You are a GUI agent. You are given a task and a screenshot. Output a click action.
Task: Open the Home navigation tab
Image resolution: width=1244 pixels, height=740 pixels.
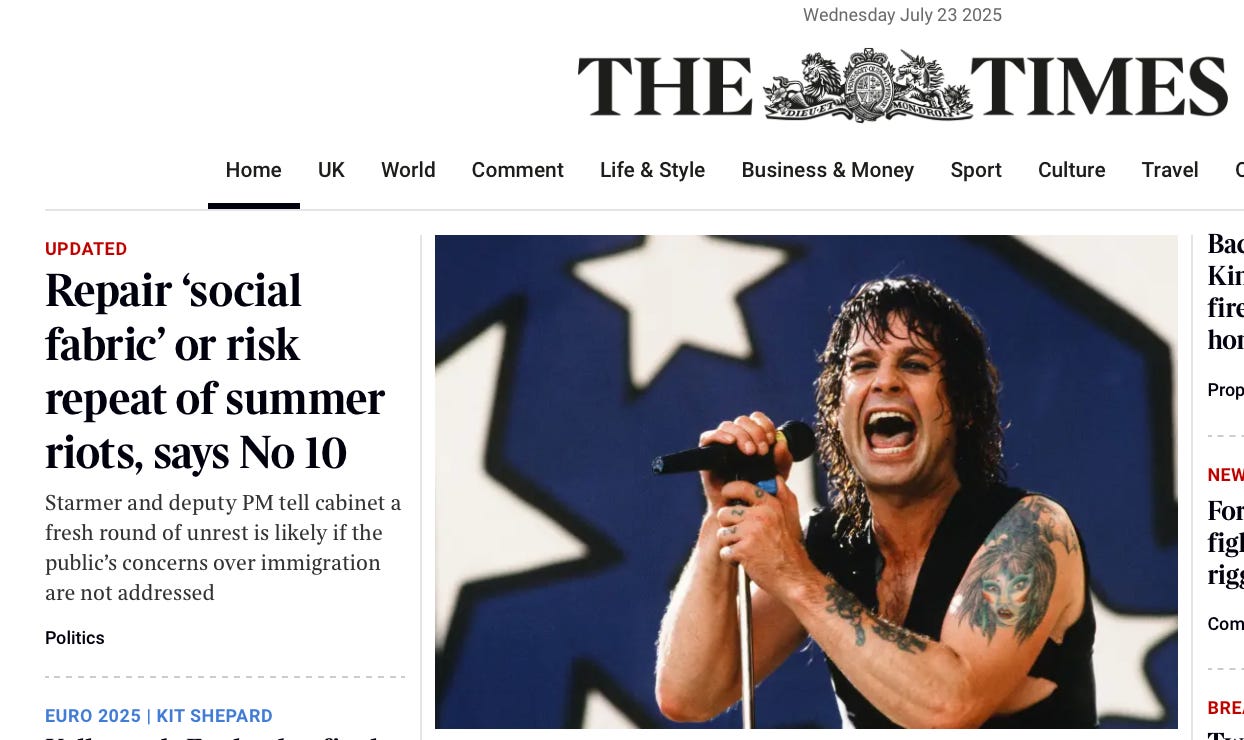tap(253, 170)
